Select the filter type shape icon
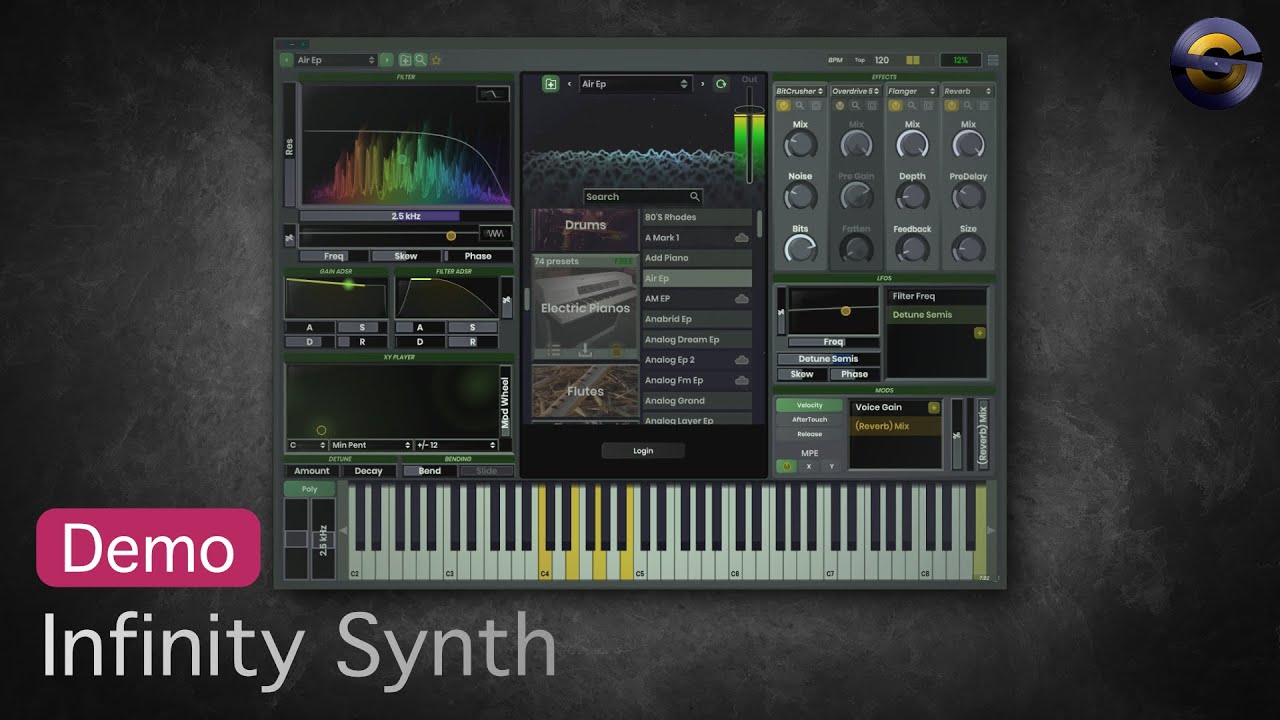1280x720 pixels. click(x=493, y=94)
